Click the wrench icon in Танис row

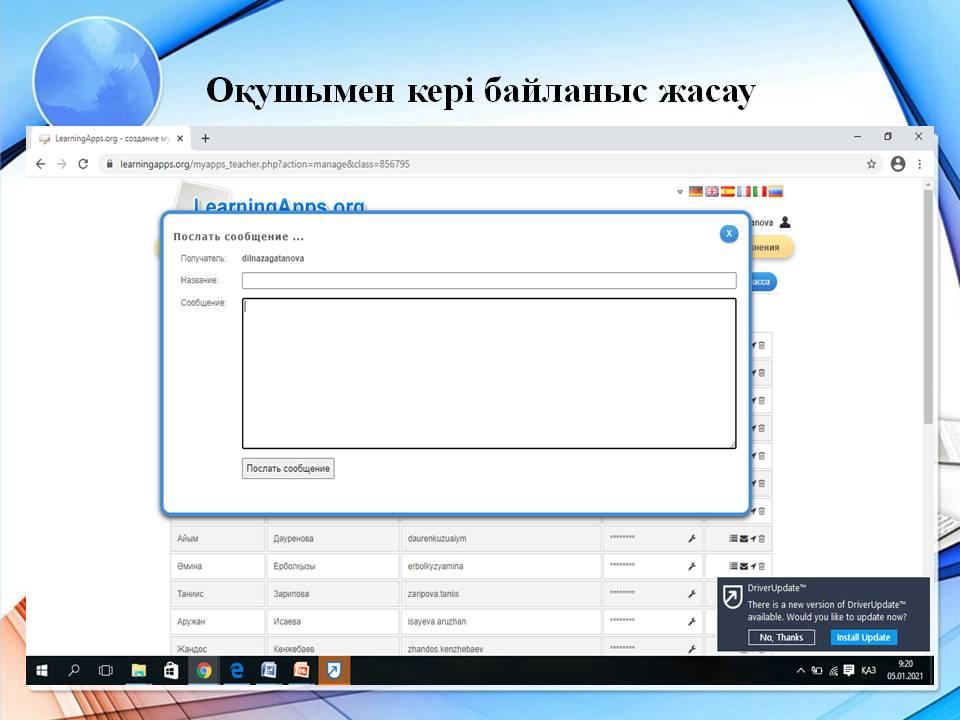coord(692,594)
